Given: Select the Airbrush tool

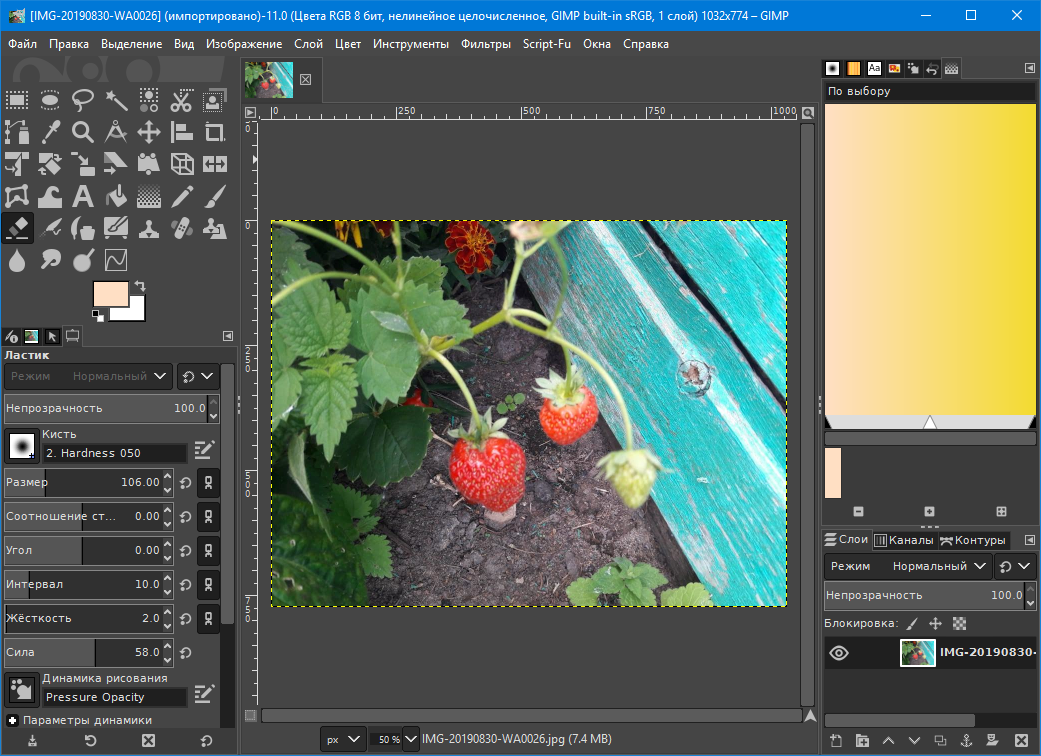Looking at the screenshot, I should pyautogui.click(x=50, y=228).
